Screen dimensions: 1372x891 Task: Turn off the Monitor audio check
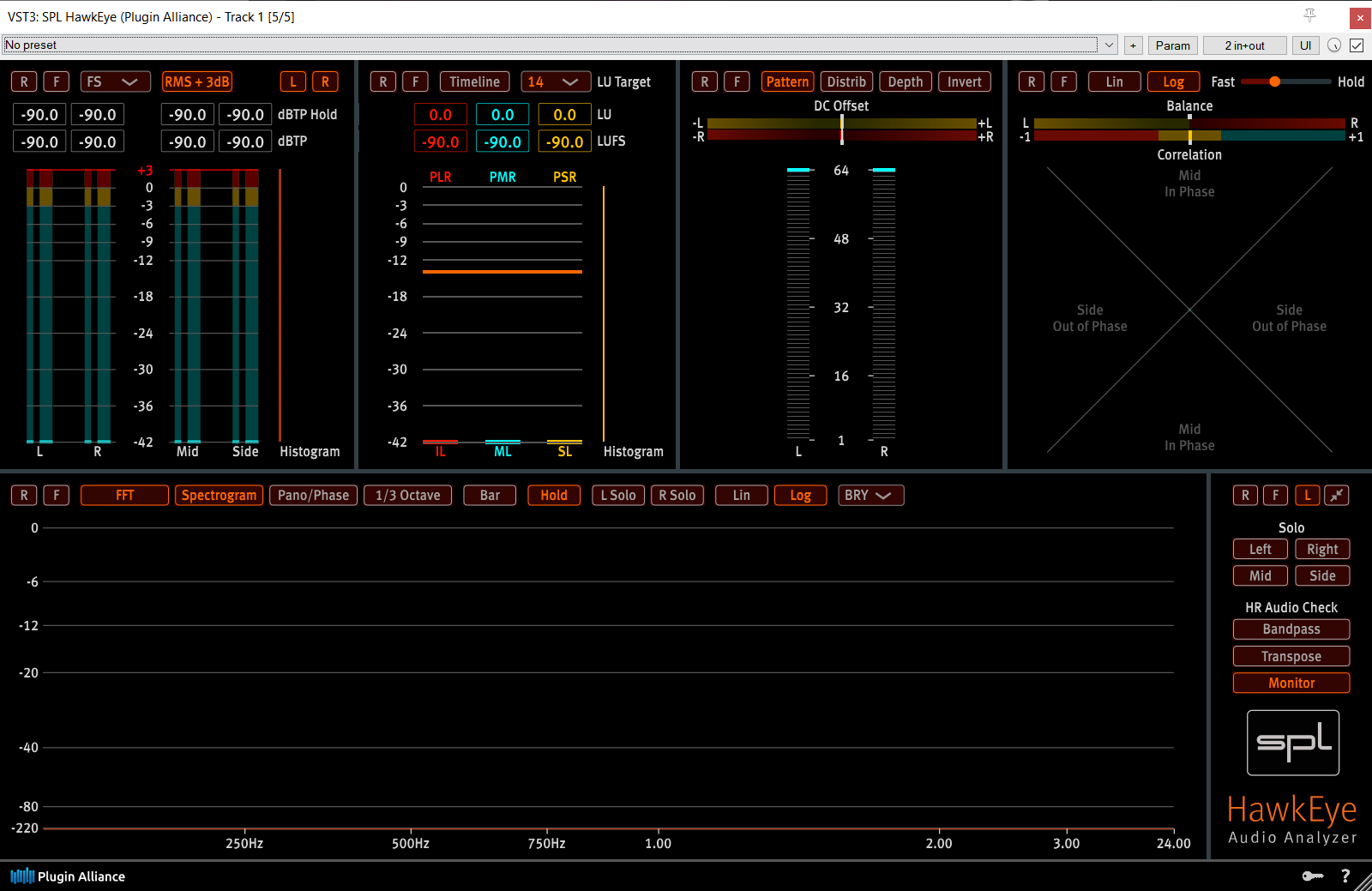[x=1291, y=683]
